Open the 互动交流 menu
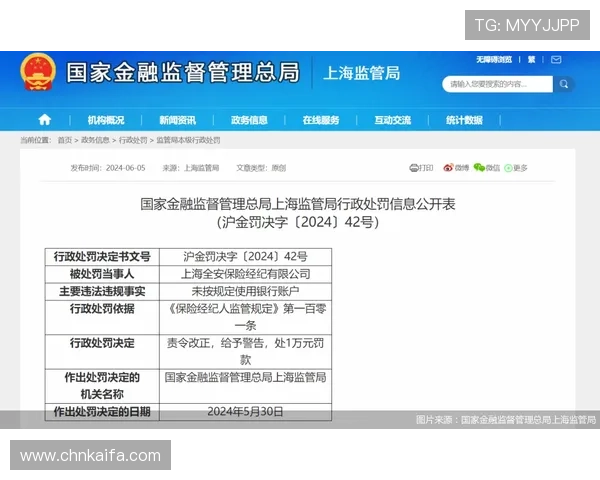600x480 pixels. point(393,120)
